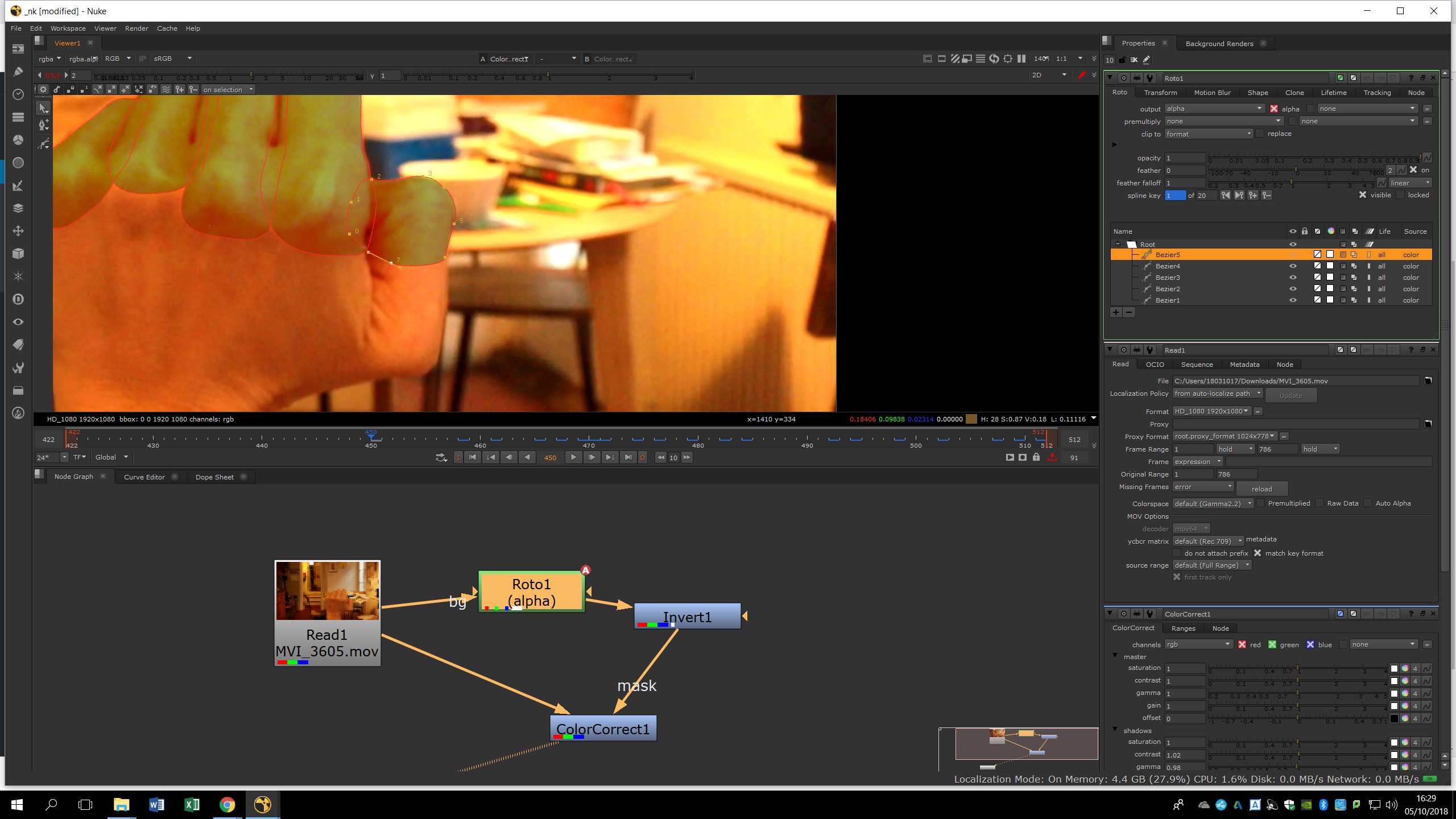
Task: Pause viewer updates icon
Action: (x=1021, y=59)
